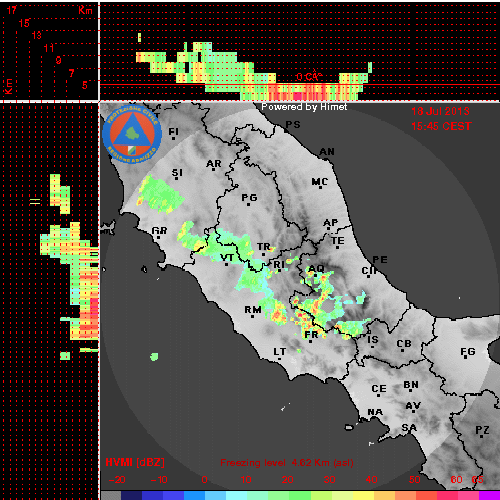This screenshot has height=500, width=500.
Task: Select the time '15:45 CEST'
Action: 441,126
